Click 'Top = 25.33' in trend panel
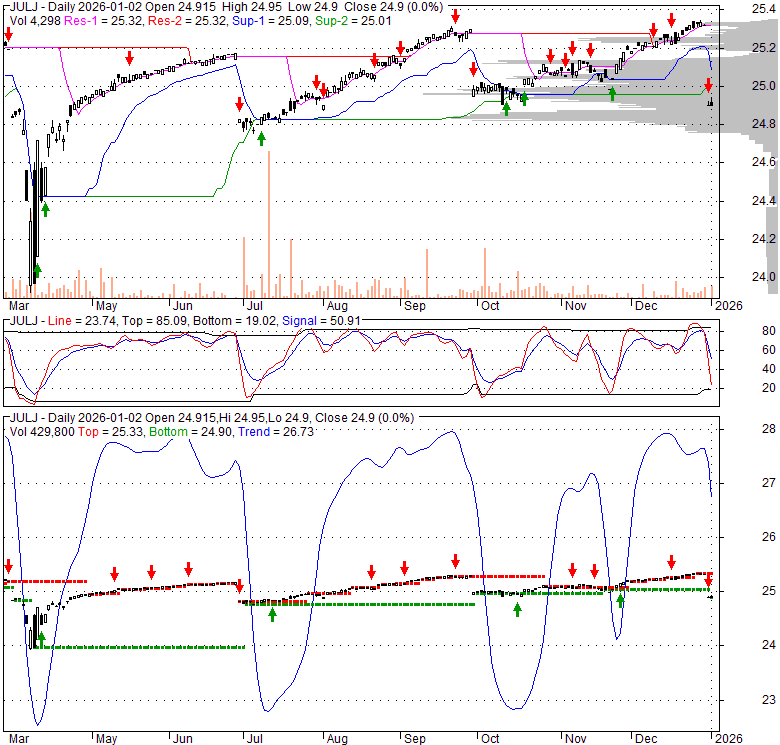Viewport: 780px width, 745px height. 110,432
